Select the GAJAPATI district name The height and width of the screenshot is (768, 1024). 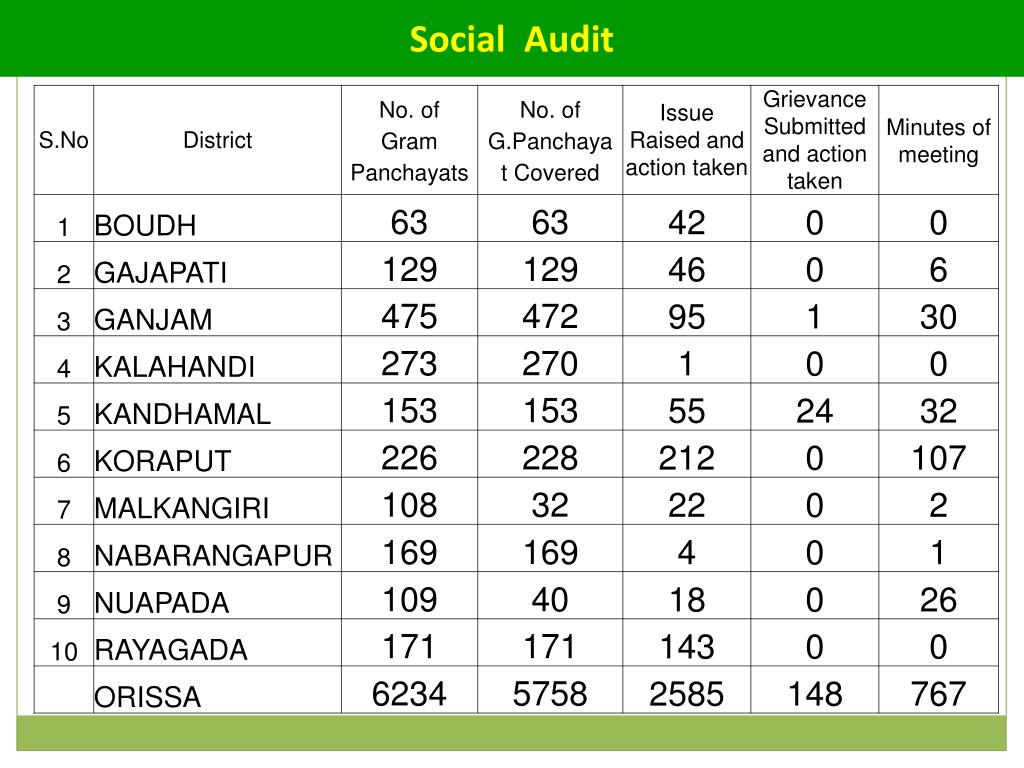(x=161, y=272)
